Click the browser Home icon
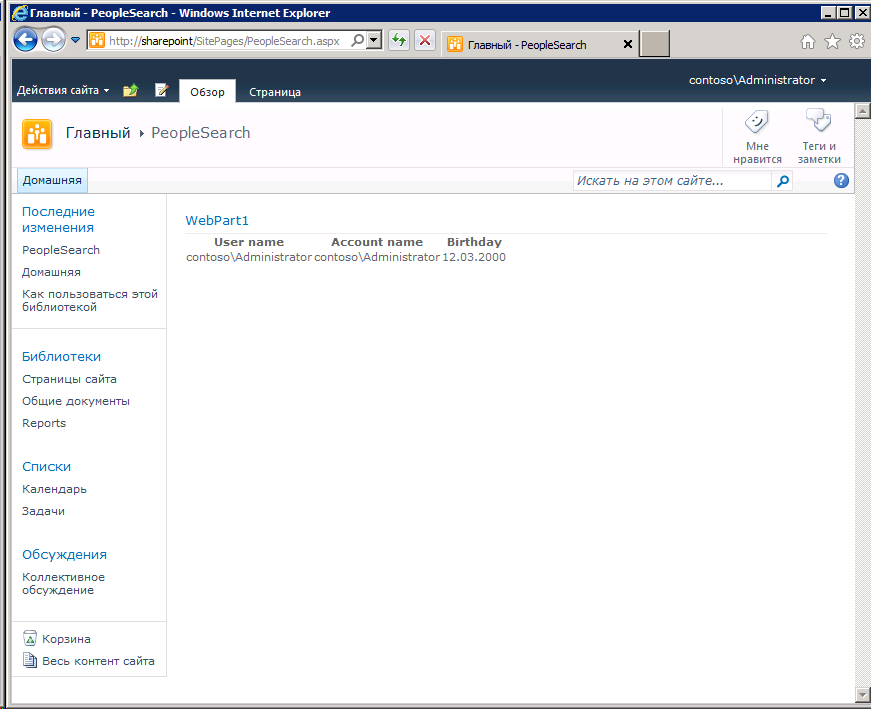This screenshot has width=871, height=709. click(808, 41)
